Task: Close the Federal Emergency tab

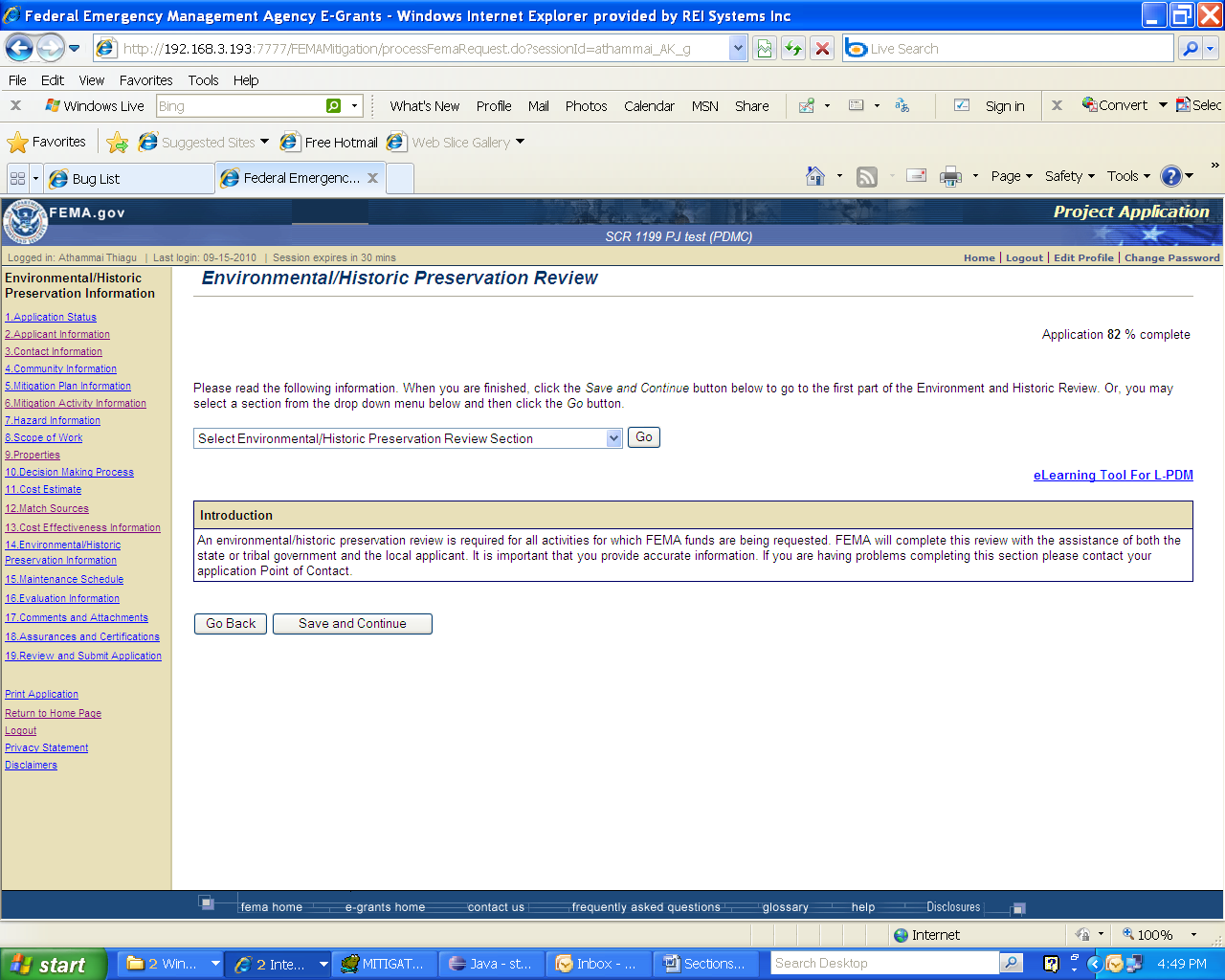Action: tap(373, 178)
